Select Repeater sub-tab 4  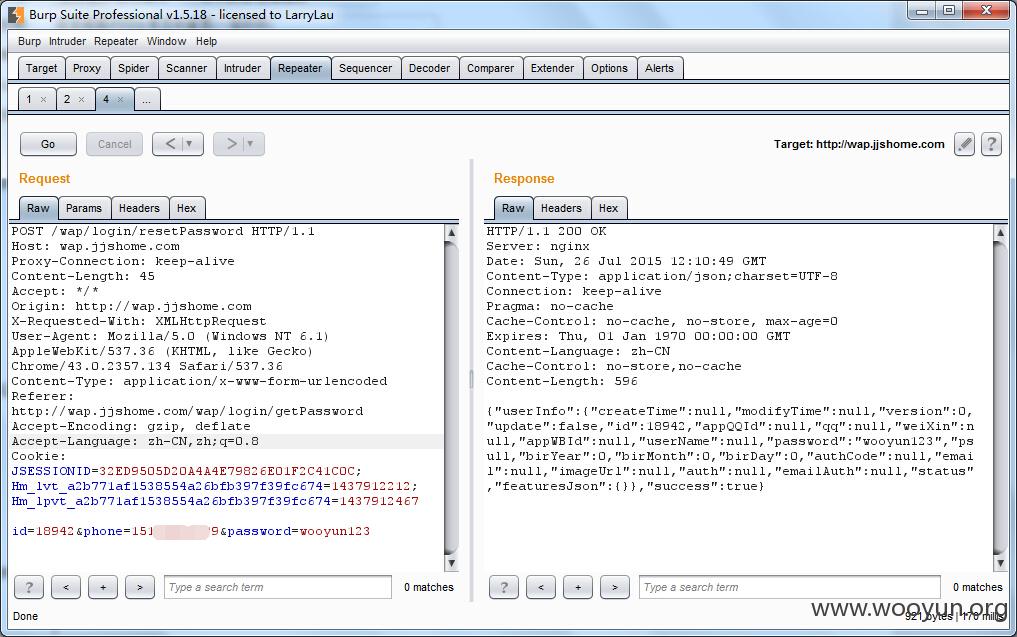(x=106, y=99)
